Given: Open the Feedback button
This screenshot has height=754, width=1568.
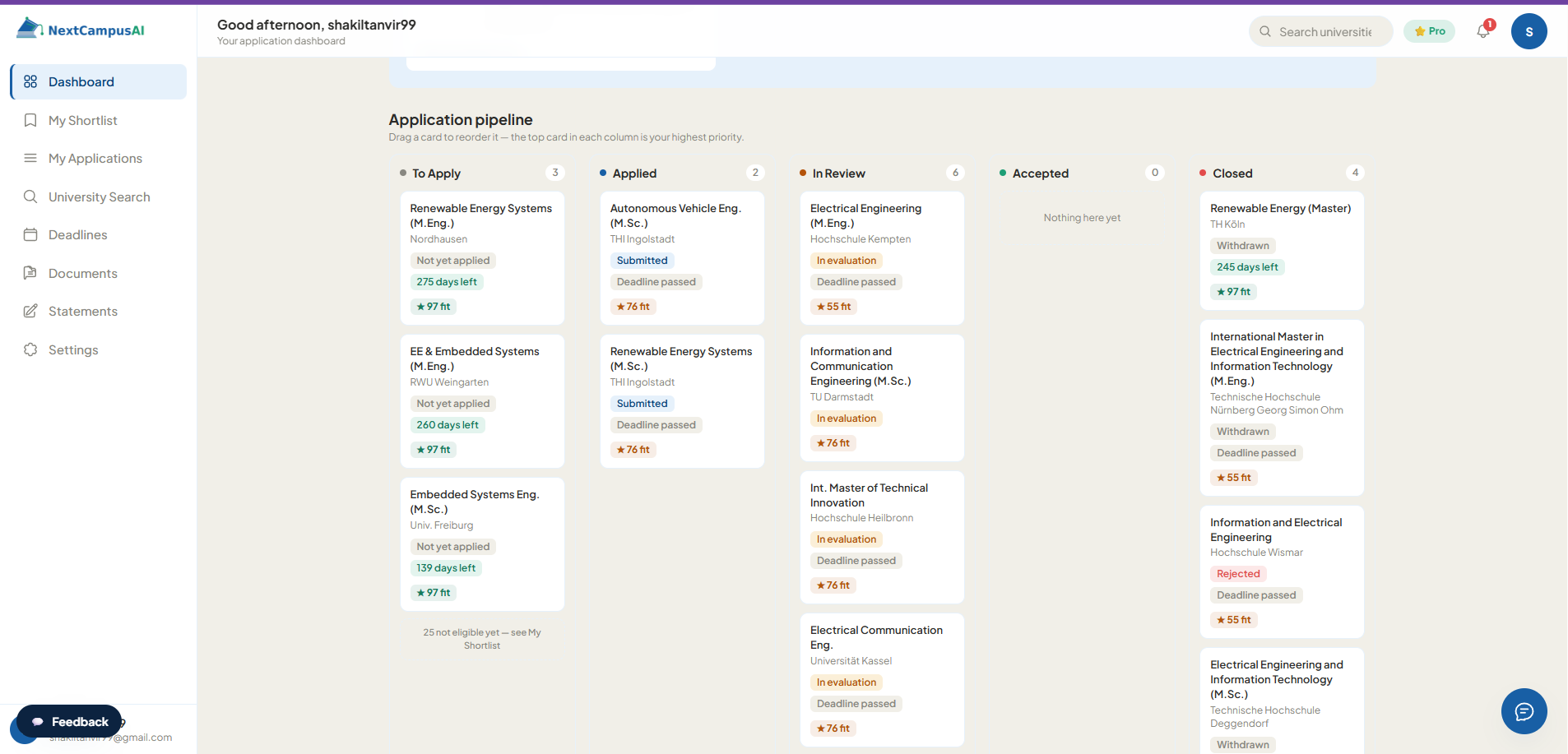Looking at the screenshot, I should click(69, 722).
